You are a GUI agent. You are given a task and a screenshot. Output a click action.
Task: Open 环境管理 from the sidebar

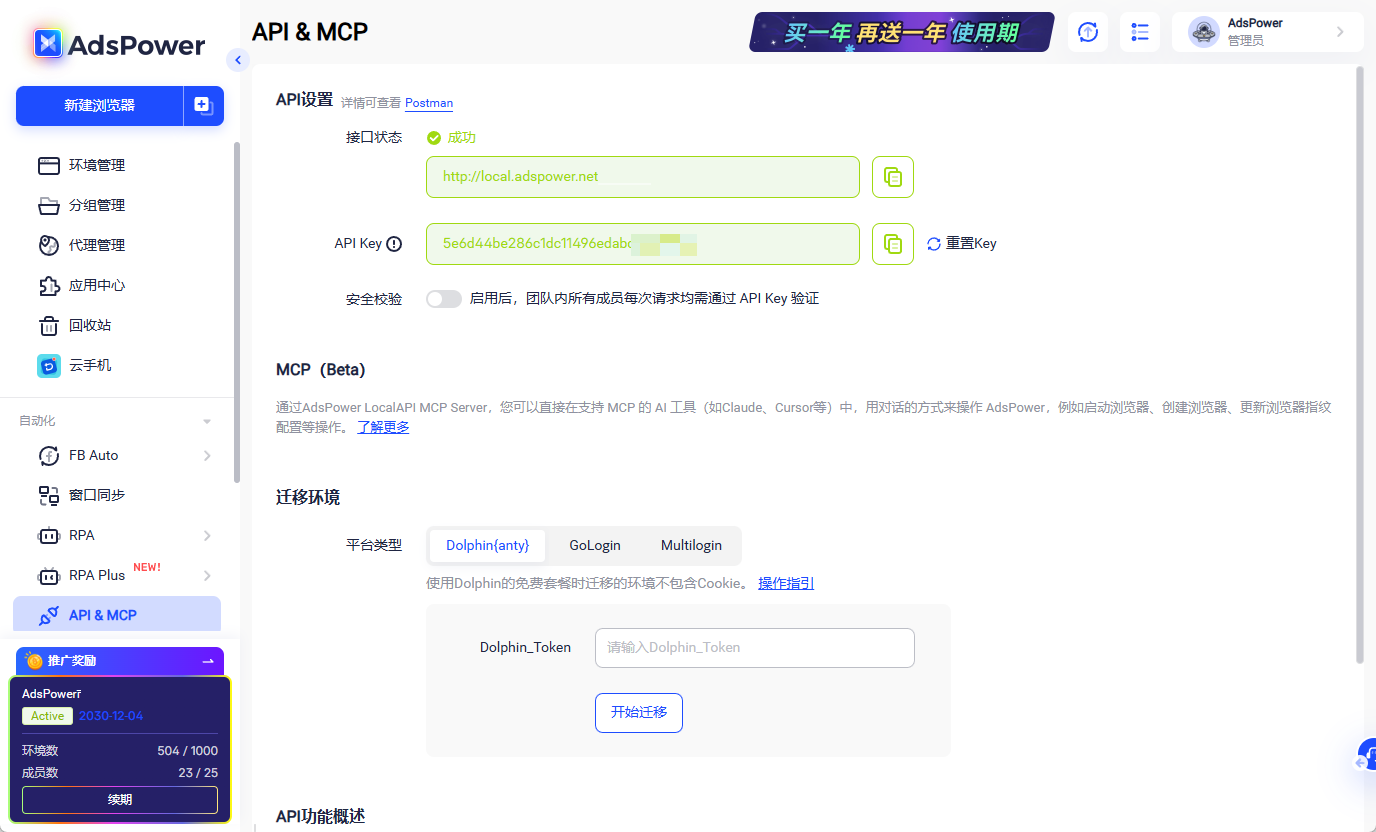[94, 165]
